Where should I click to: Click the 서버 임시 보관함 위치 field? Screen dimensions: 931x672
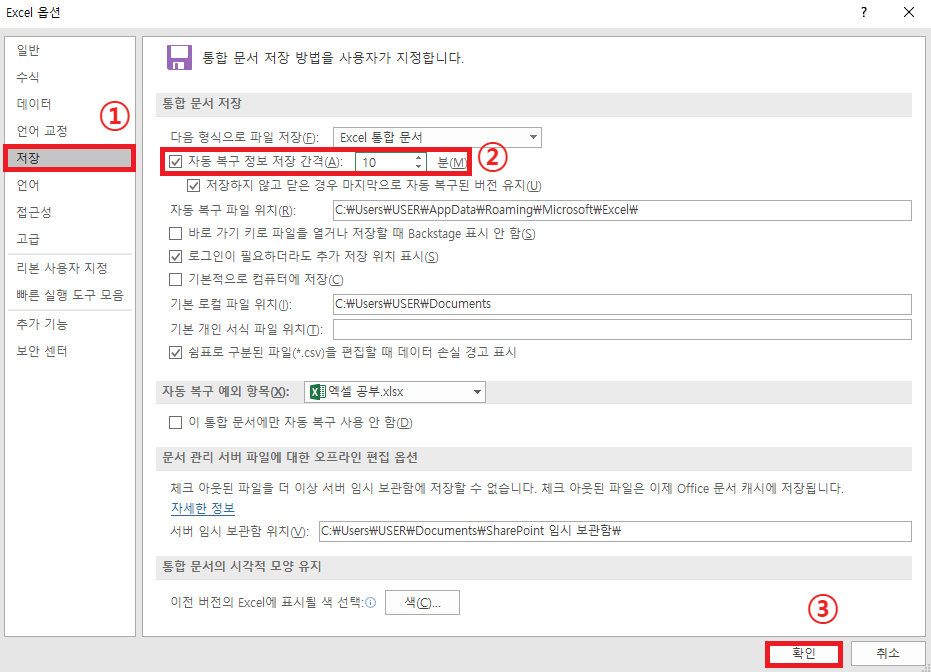click(615, 531)
